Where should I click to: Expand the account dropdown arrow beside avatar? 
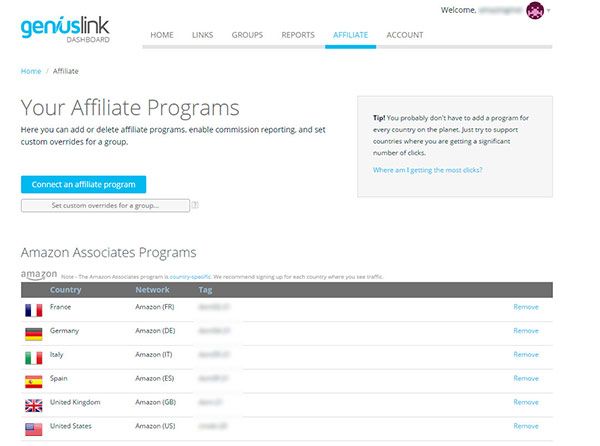[x=549, y=11]
